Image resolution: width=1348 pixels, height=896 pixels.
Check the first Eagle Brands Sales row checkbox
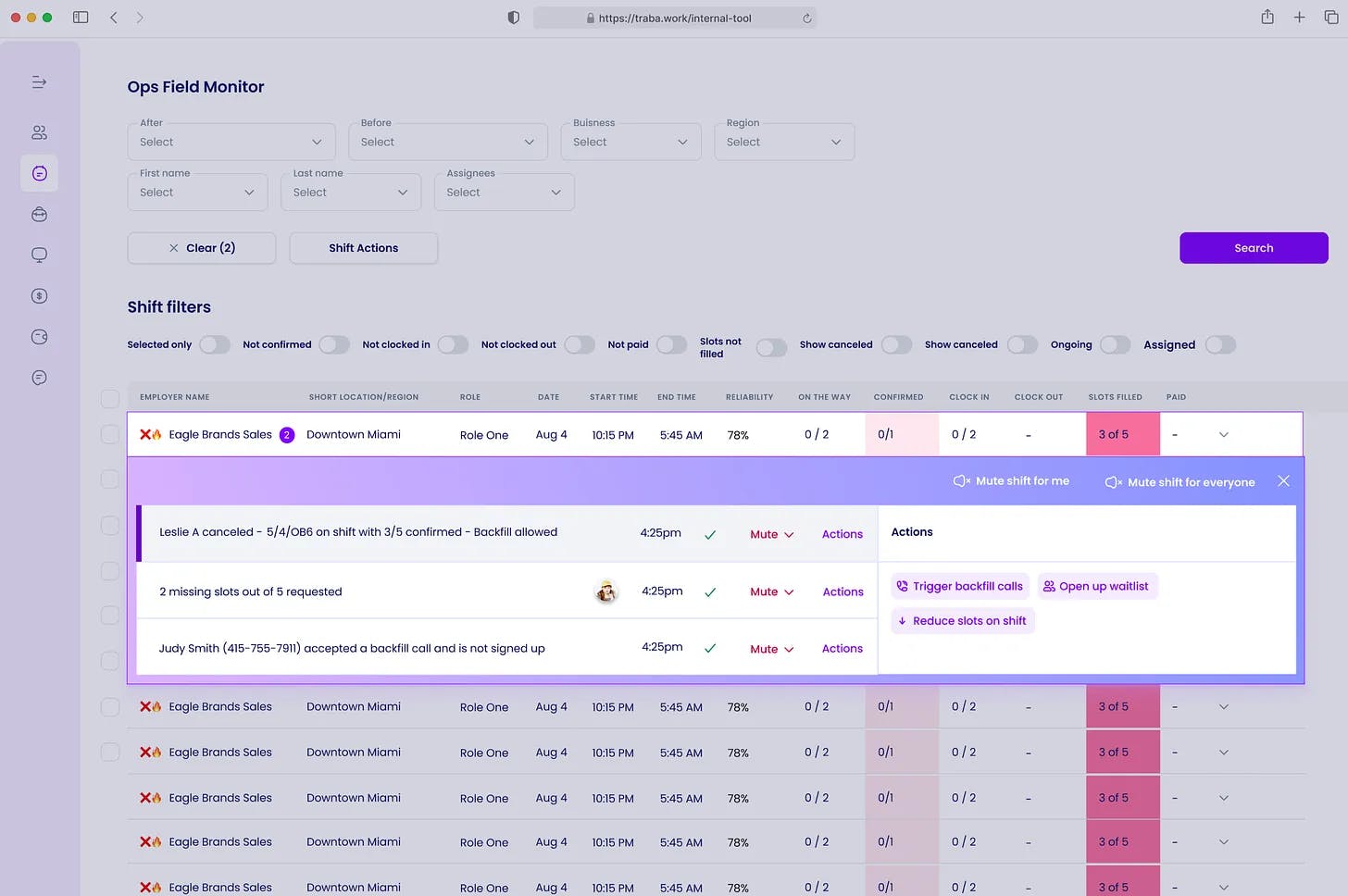tap(110, 435)
